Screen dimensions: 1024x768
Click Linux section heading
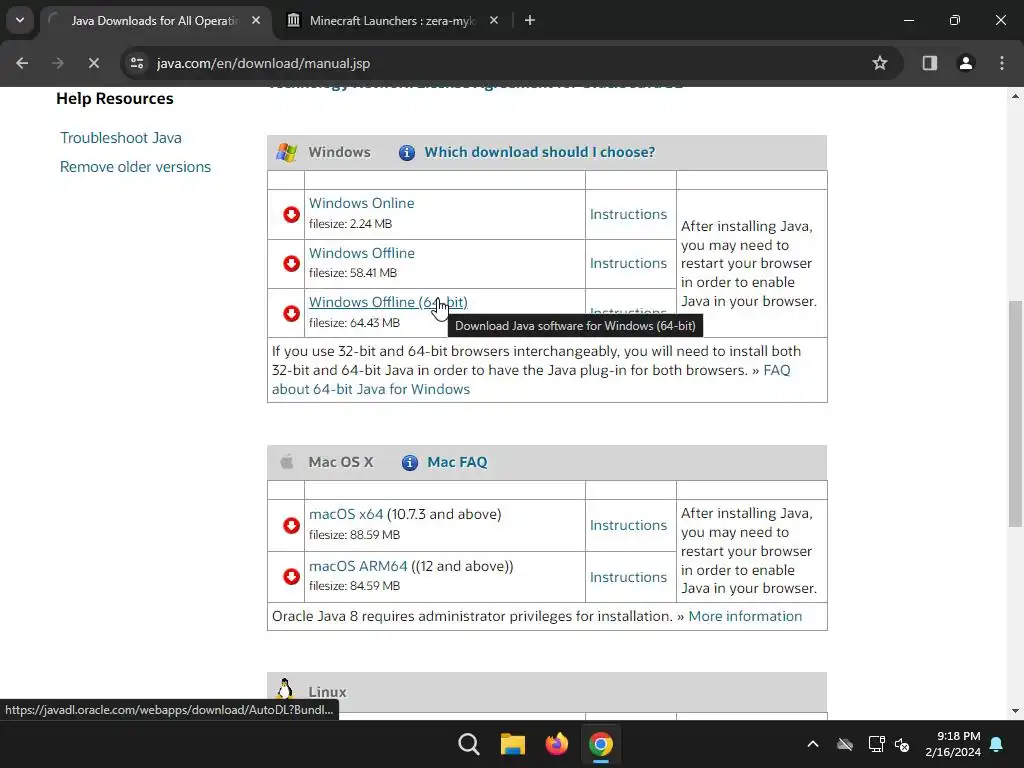327,692
